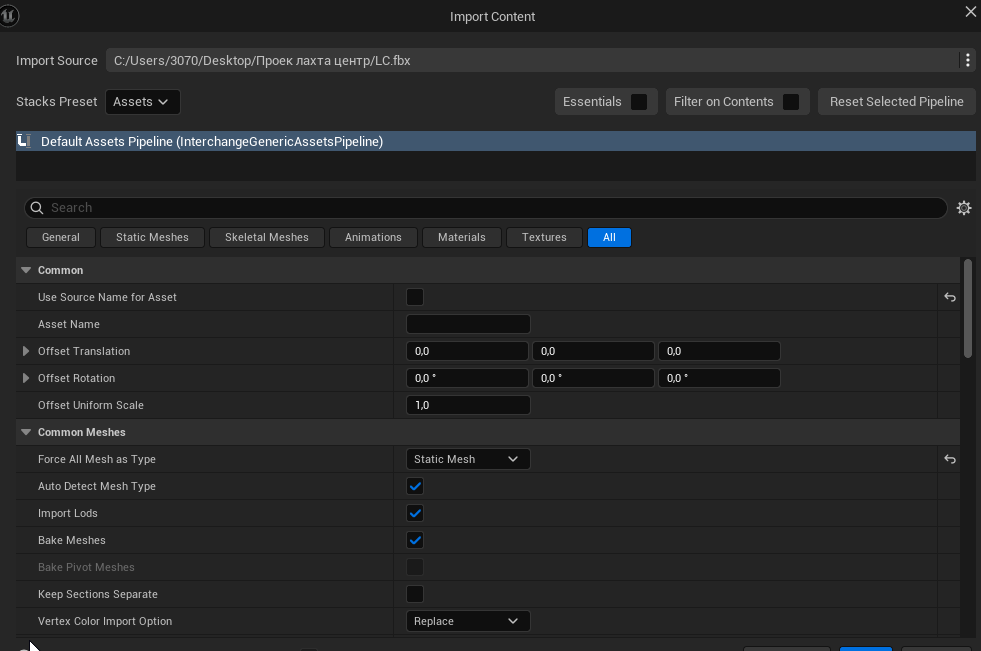Click the magnifier icon in the search bar
Screen dimensions: 981x651
tap(37, 208)
